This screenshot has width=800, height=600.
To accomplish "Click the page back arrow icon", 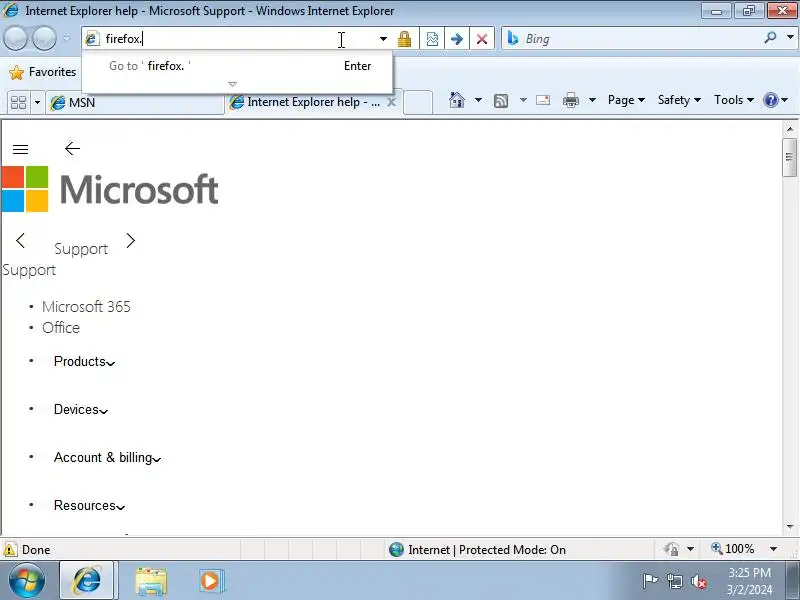I will point(72,148).
